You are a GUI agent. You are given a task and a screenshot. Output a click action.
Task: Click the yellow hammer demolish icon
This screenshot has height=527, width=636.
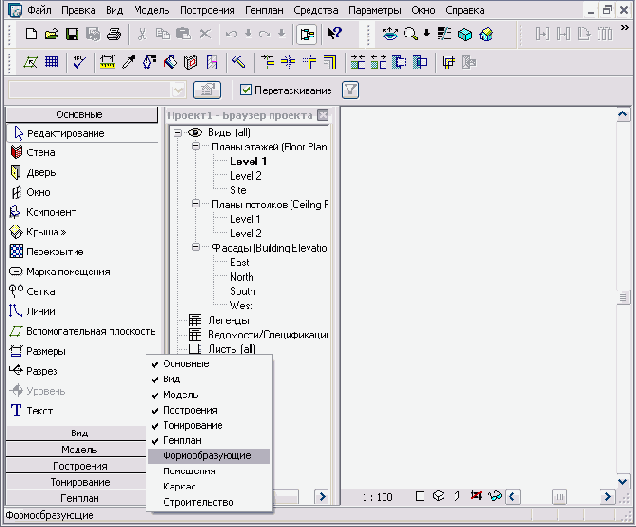238,62
